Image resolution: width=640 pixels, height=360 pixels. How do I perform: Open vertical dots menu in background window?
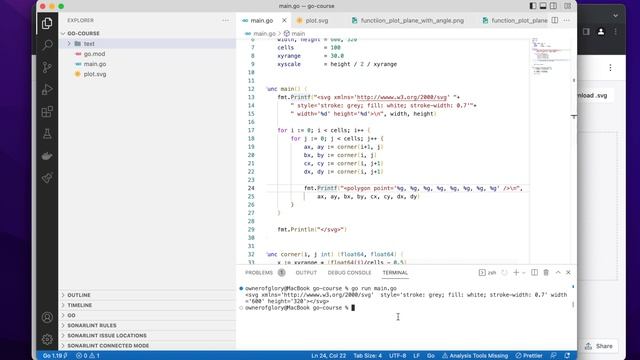pos(610,68)
